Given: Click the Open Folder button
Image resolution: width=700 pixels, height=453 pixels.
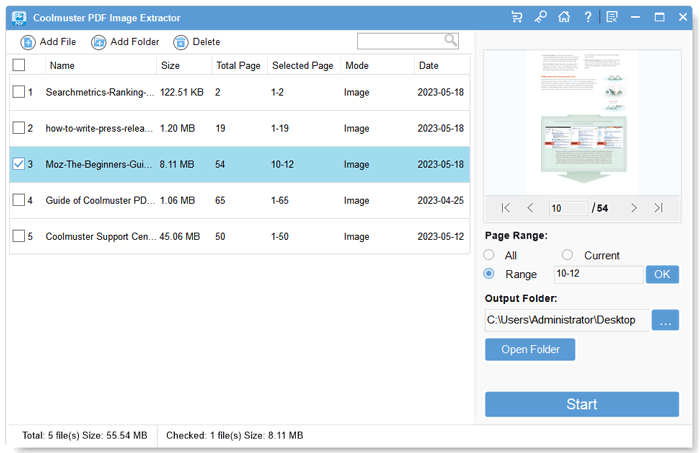Looking at the screenshot, I should [530, 349].
